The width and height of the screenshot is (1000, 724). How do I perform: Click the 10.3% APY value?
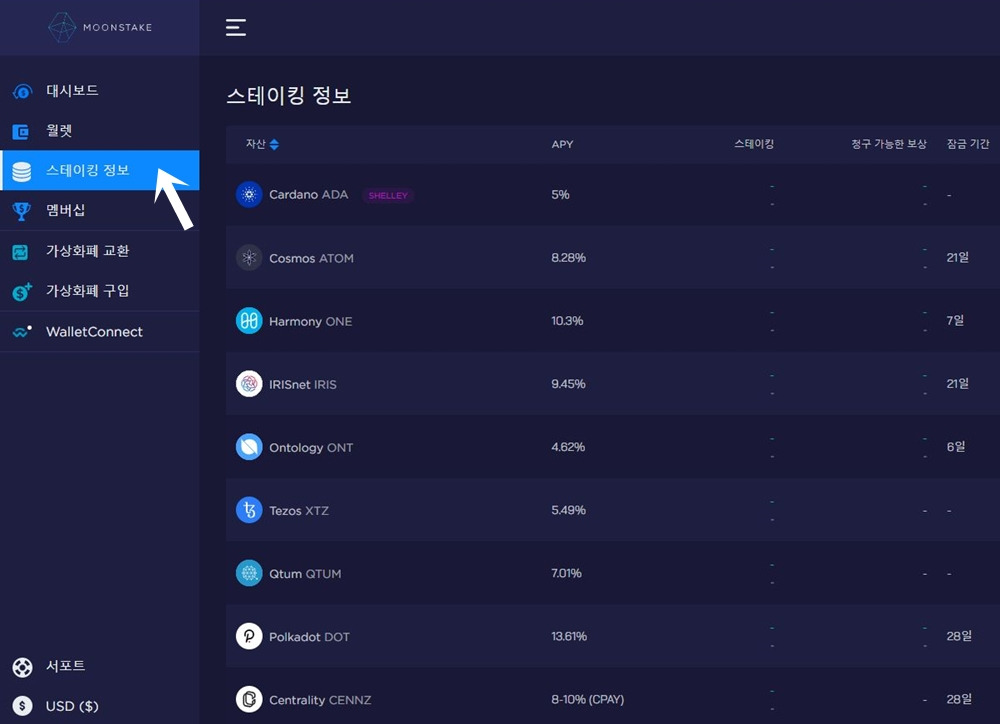click(x=567, y=321)
